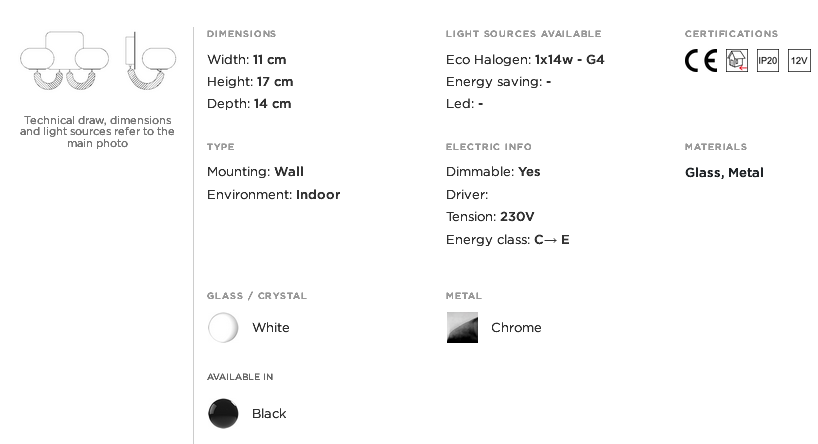The image size is (818, 444).
Task: Select the Chrome metal finish swatch
Action: pyautogui.click(x=462, y=328)
